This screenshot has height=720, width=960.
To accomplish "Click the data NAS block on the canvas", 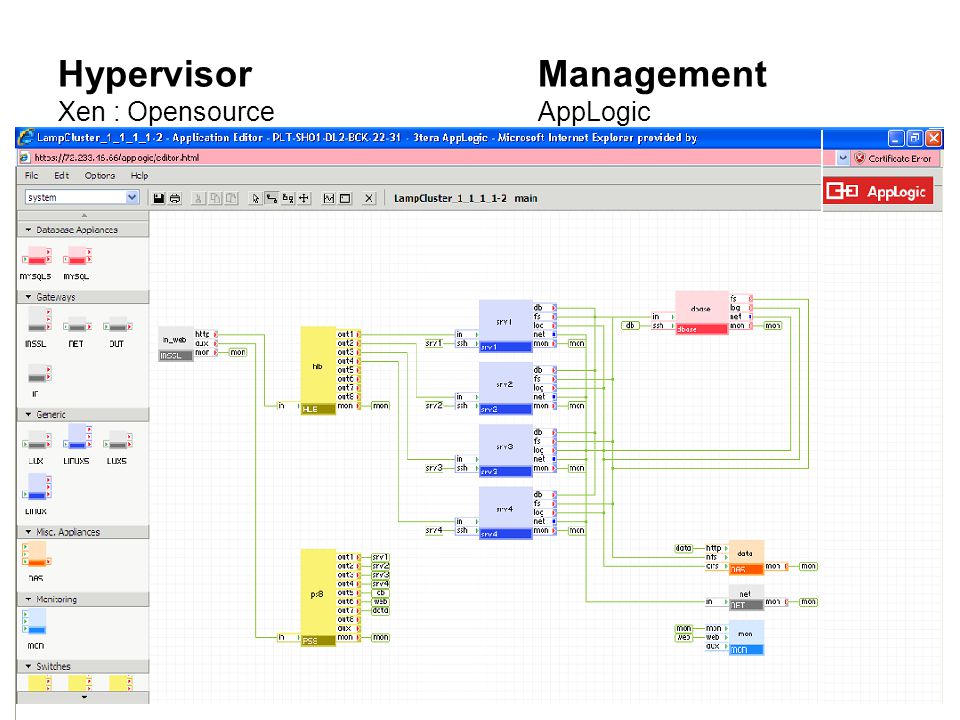I will [746, 557].
